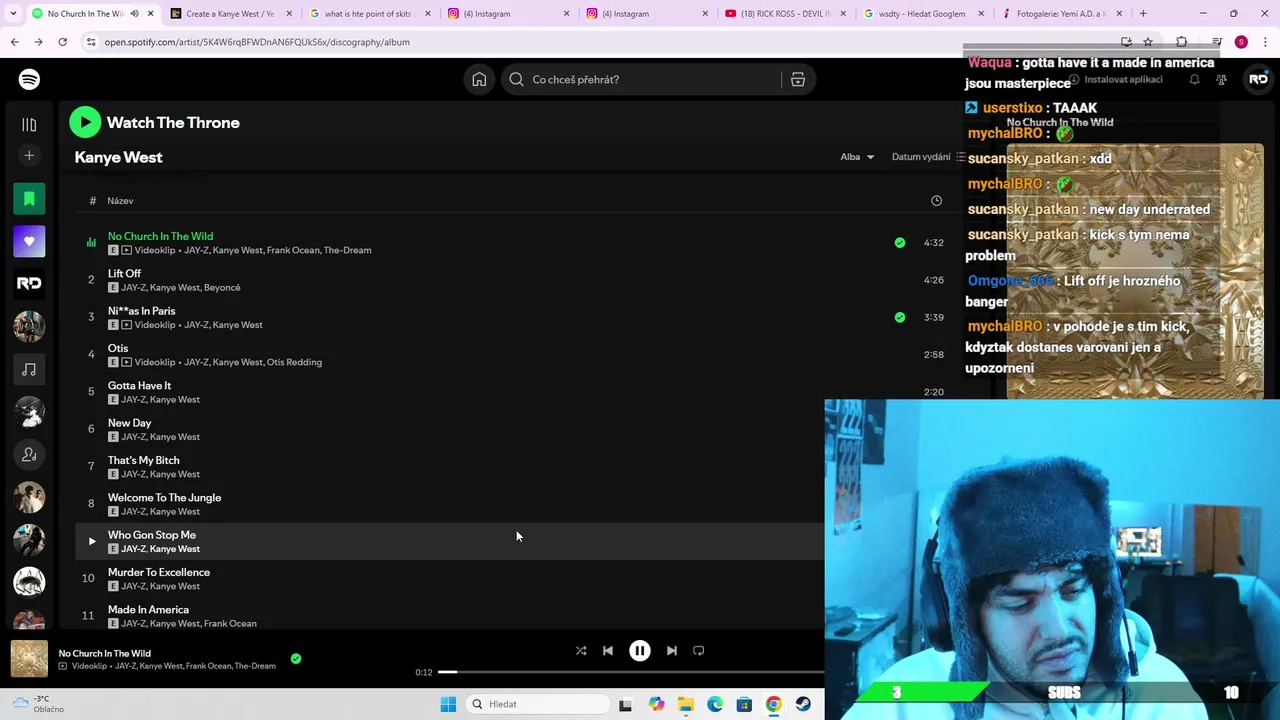Image resolution: width=1280 pixels, height=720 pixels.
Task: Expand Your Library sidebar icon
Action: pos(29,124)
